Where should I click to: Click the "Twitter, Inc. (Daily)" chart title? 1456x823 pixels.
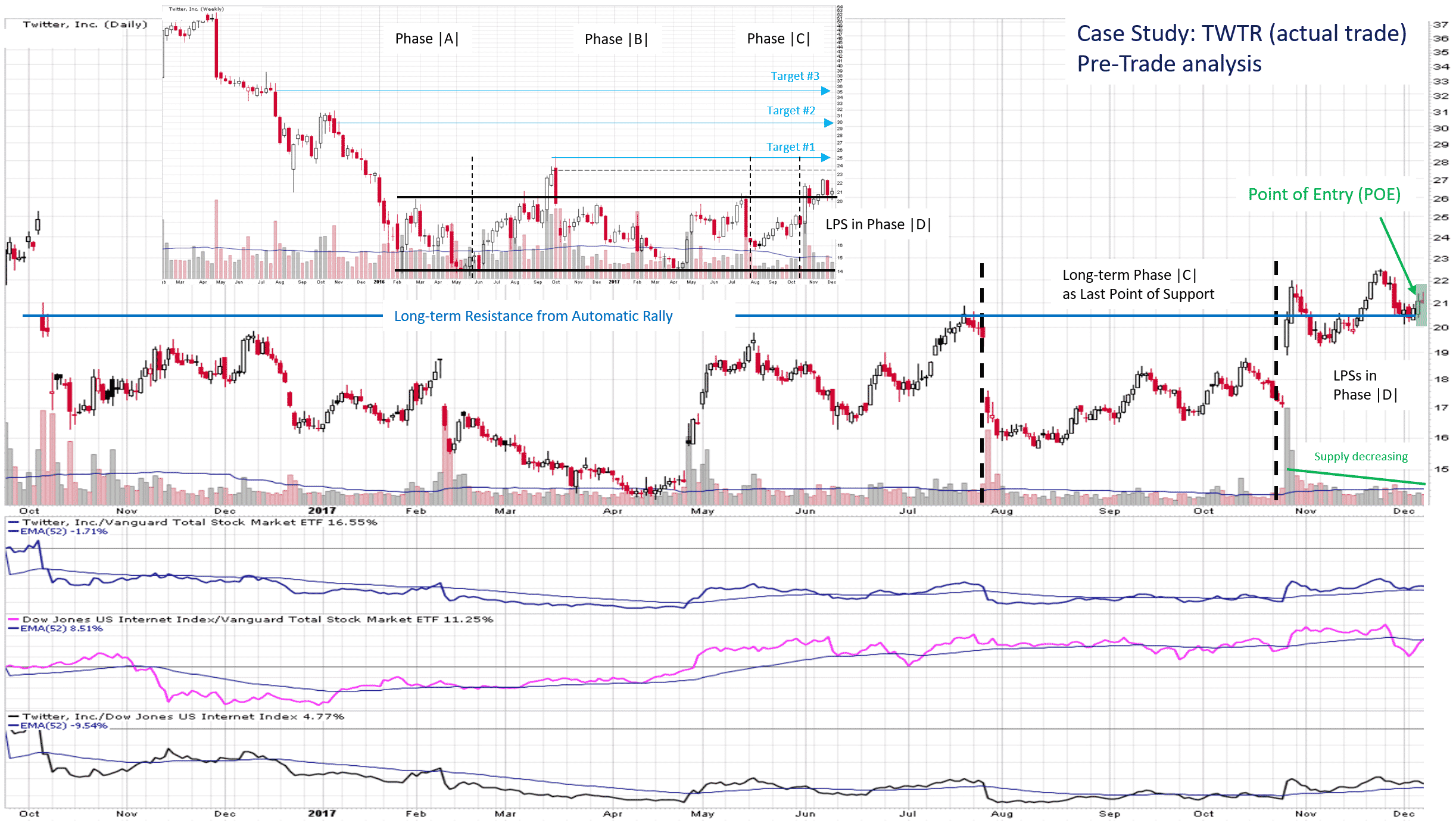[85, 24]
